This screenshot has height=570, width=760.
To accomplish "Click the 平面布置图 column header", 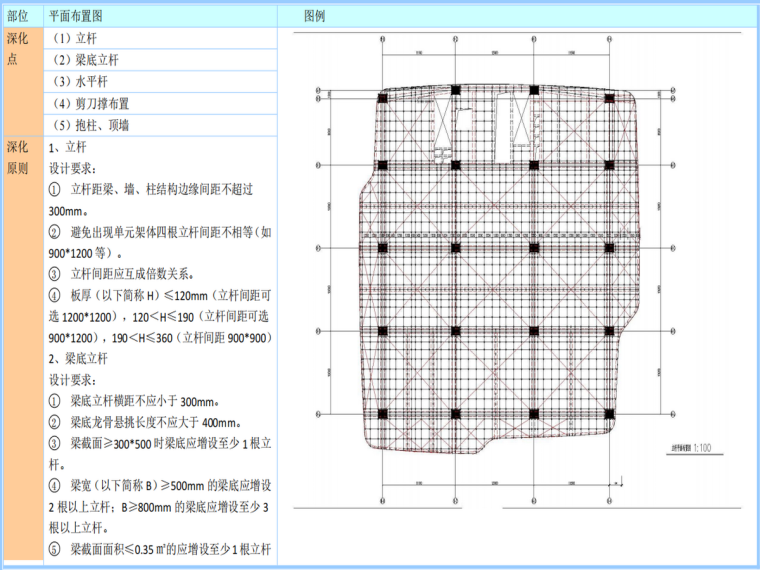I will [x=76, y=17].
